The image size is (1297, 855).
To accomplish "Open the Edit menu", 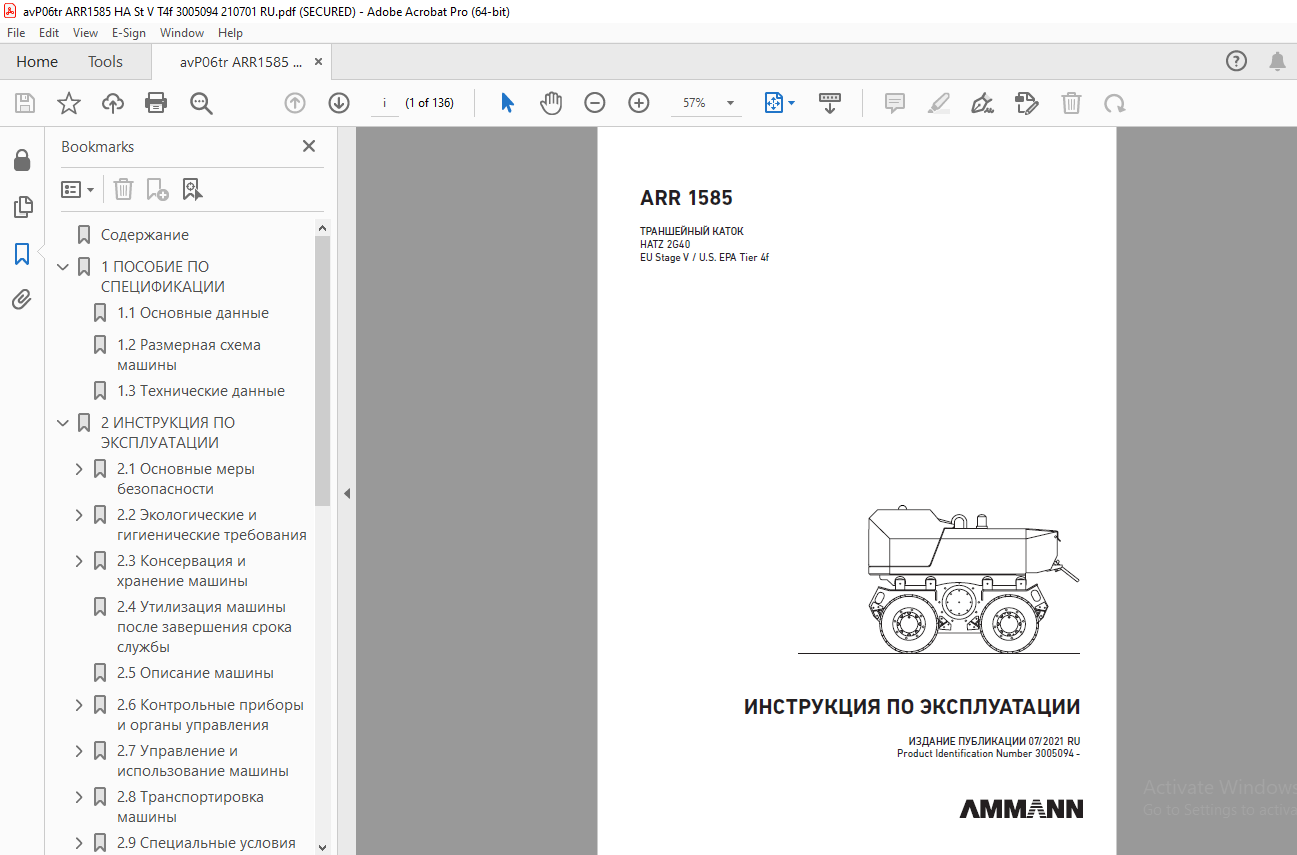I will 49,32.
